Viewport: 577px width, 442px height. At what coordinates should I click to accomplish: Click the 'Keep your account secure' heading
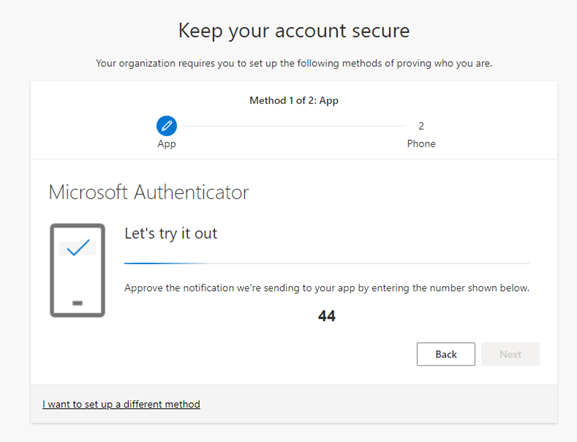(294, 31)
